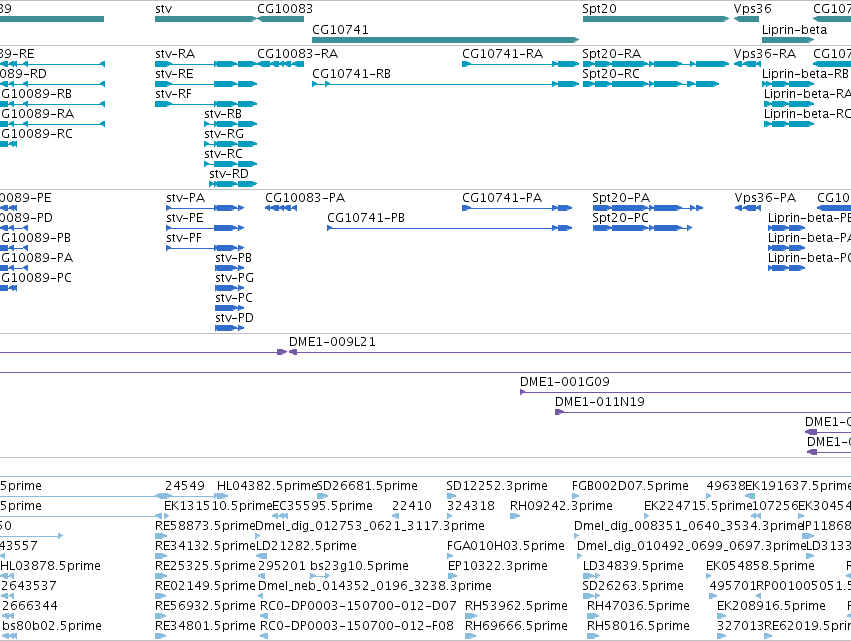Viewport: 851px width, 641px height.
Task: Click the CG10741-RB transcript label
Action: 351,74
